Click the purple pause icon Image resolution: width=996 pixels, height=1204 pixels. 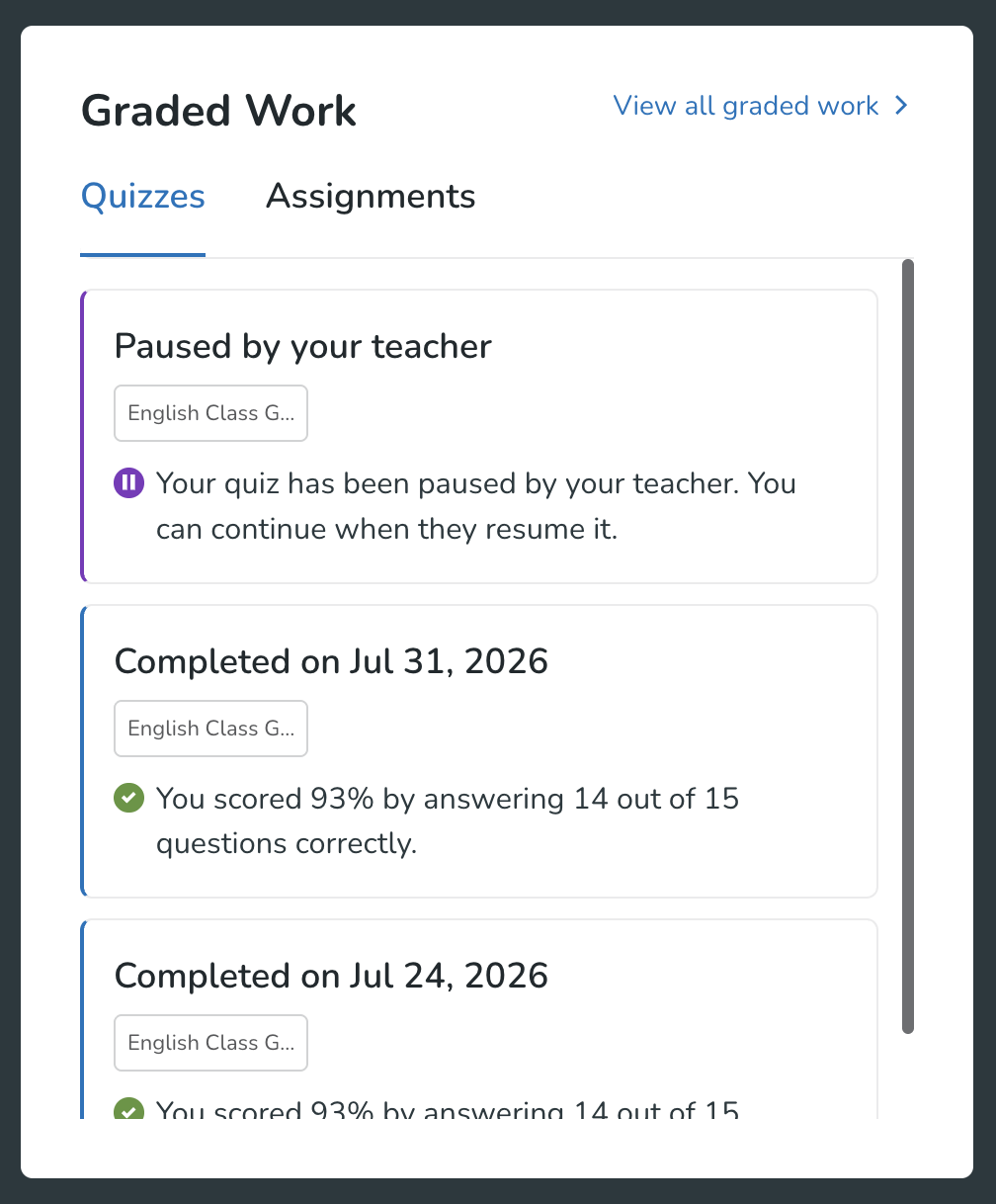tap(128, 483)
